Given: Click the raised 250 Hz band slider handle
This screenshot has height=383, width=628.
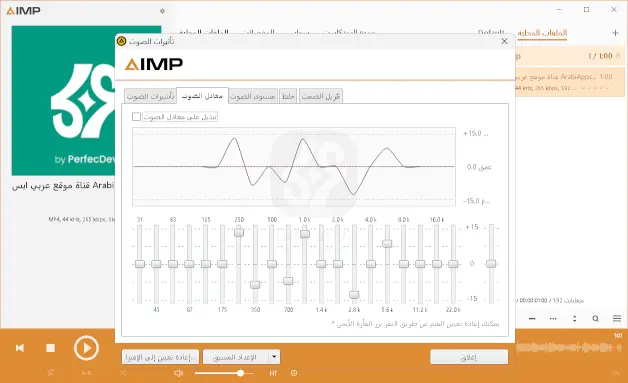Looking at the screenshot, I should click(x=239, y=232).
